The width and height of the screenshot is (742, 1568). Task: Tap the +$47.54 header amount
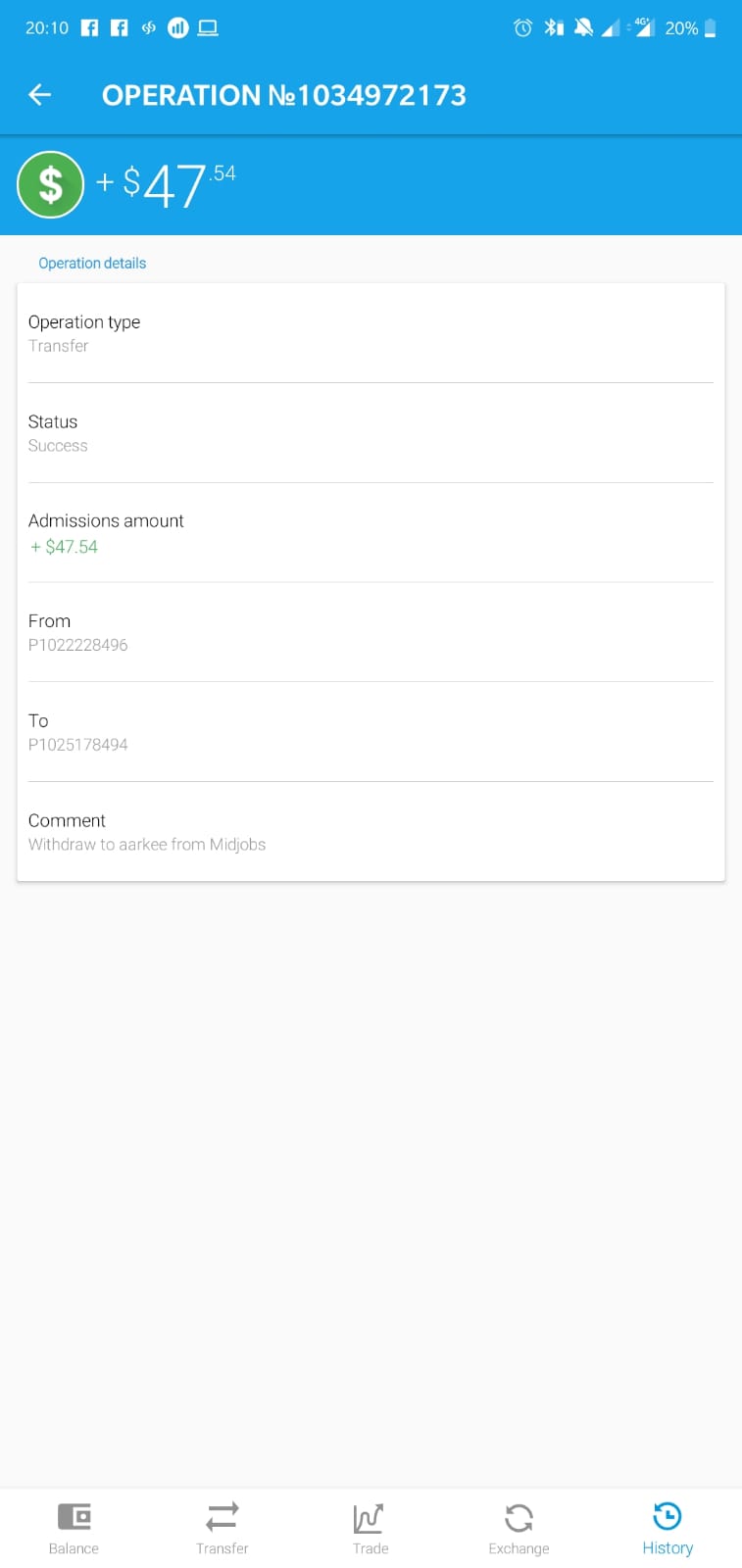coord(166,184)
